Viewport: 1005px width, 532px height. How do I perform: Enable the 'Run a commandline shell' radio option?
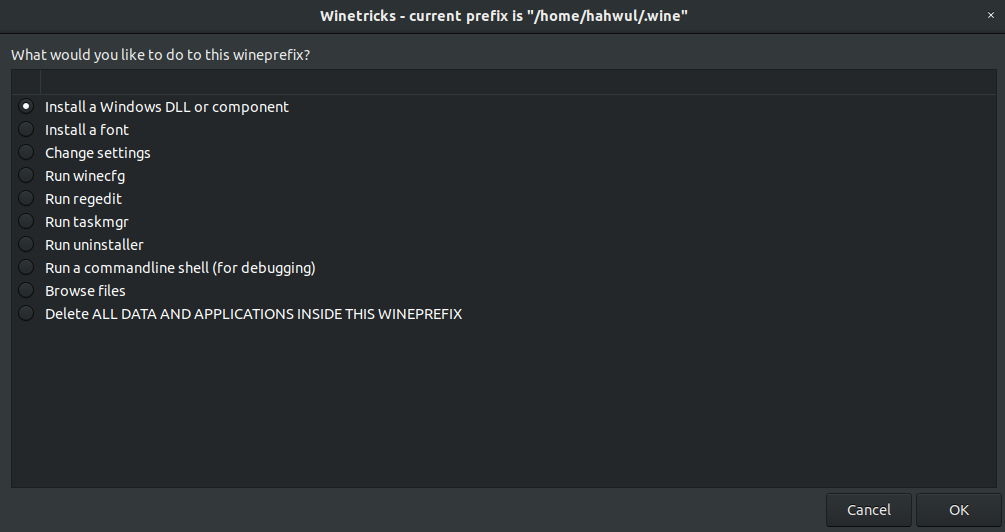click(26, 268)
